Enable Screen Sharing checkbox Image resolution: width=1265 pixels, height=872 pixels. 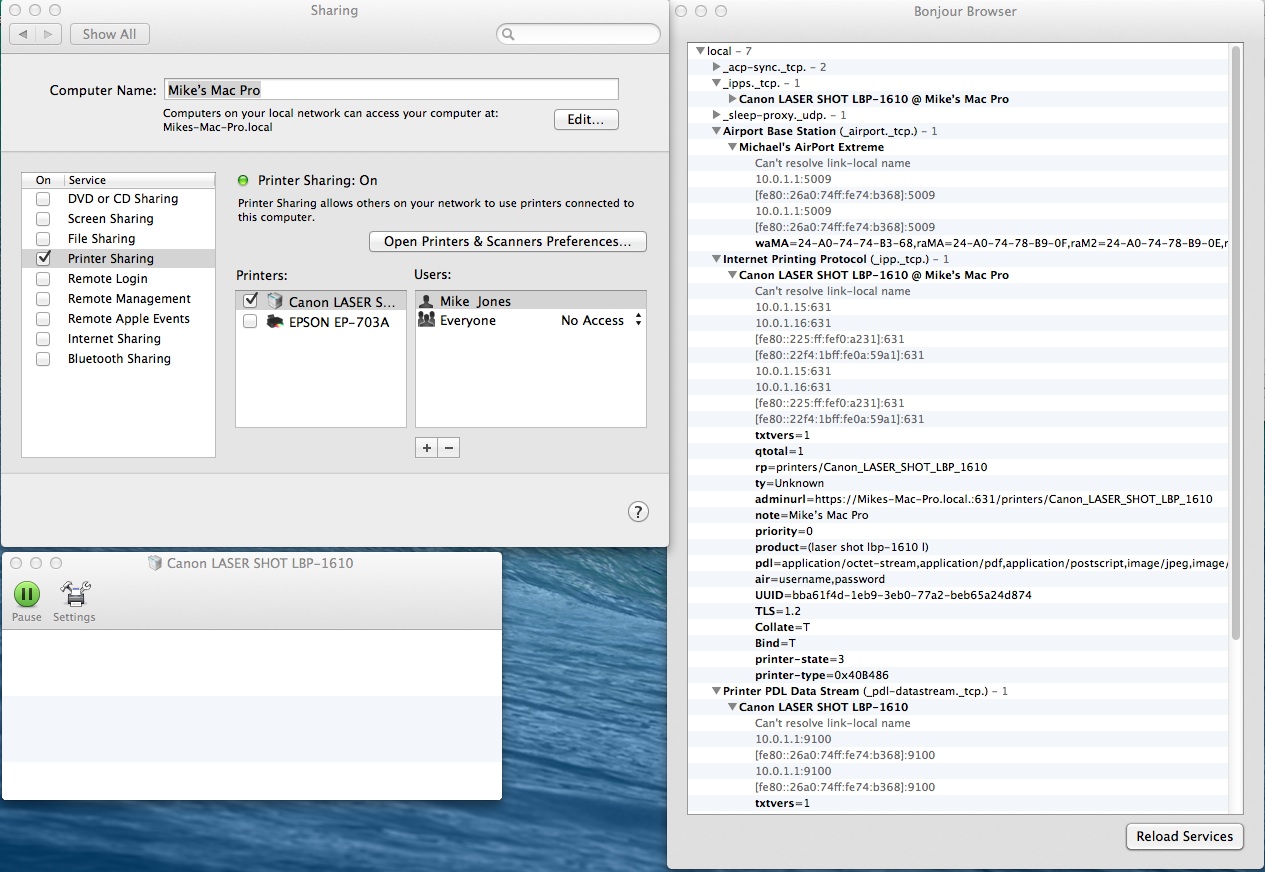point(43,219)
